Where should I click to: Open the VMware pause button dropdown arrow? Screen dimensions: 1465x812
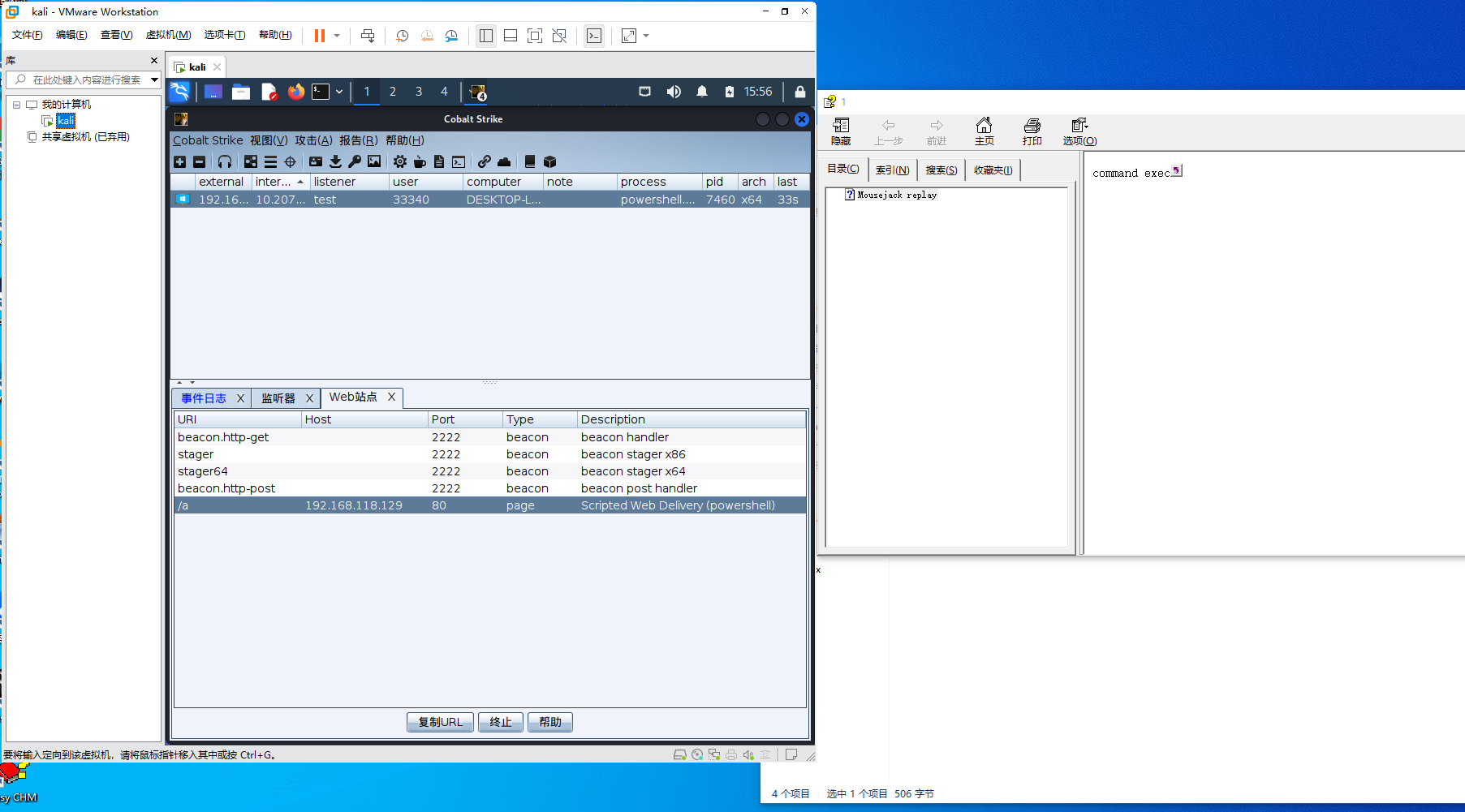(337, 36)
